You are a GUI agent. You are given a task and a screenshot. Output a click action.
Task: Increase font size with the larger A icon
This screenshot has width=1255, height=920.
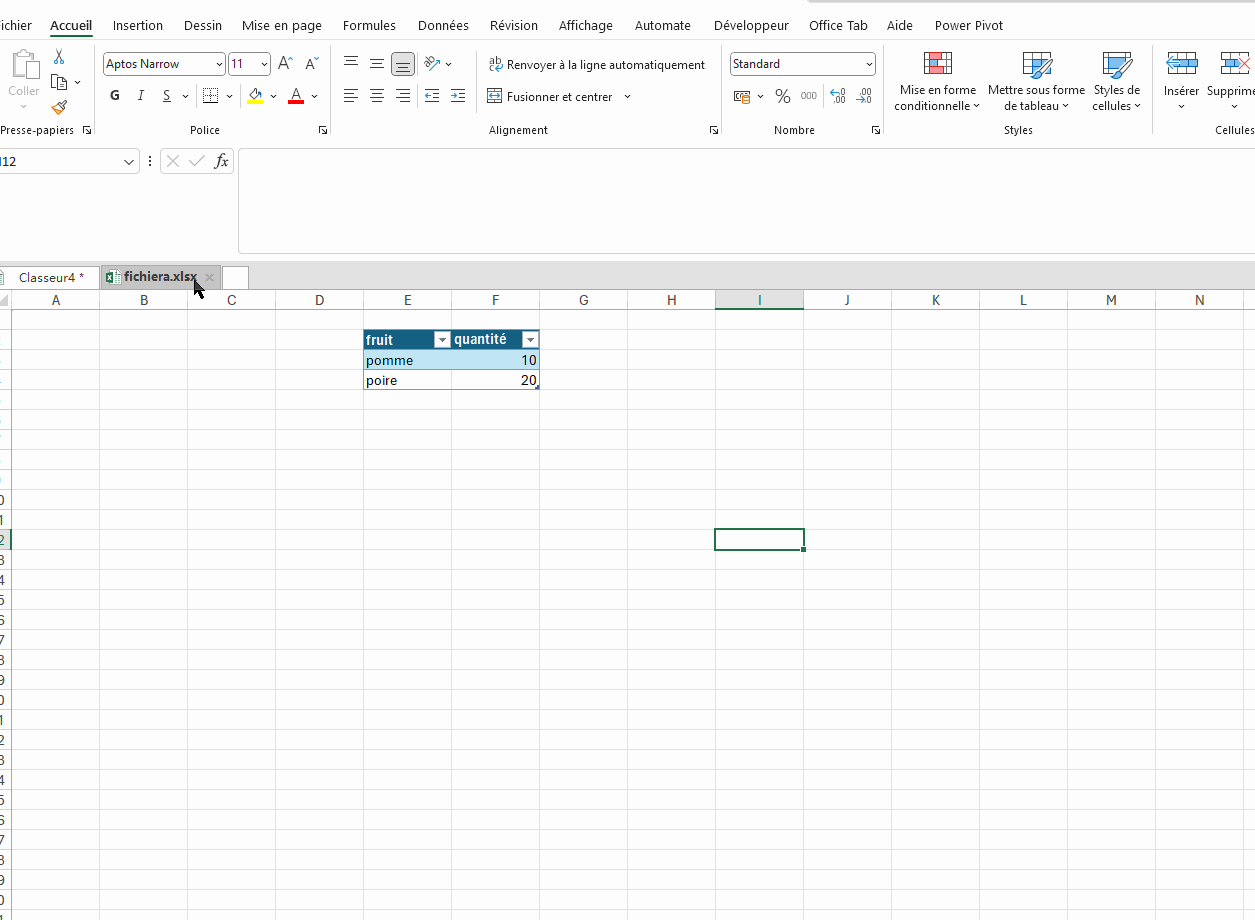[285, 64]
